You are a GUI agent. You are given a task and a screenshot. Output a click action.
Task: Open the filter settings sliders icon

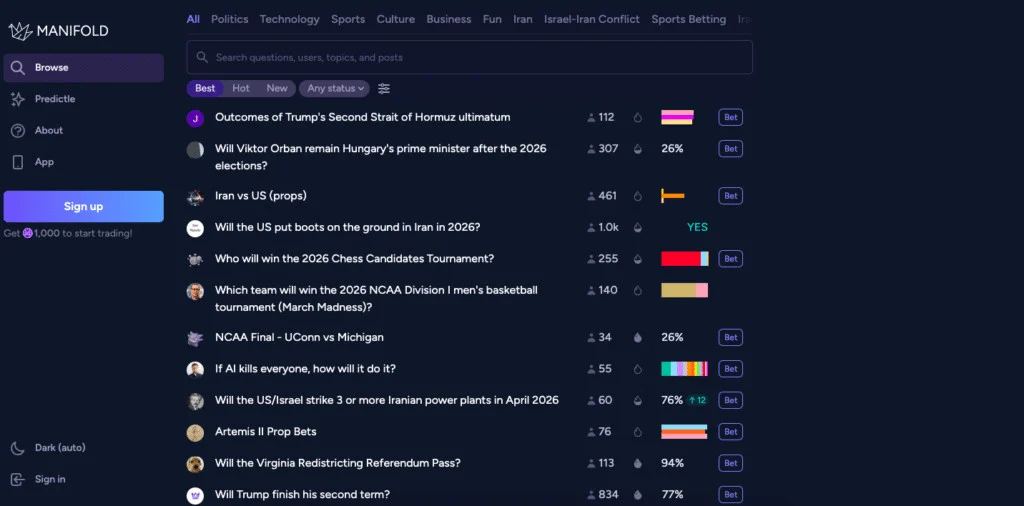pos(384,89)
